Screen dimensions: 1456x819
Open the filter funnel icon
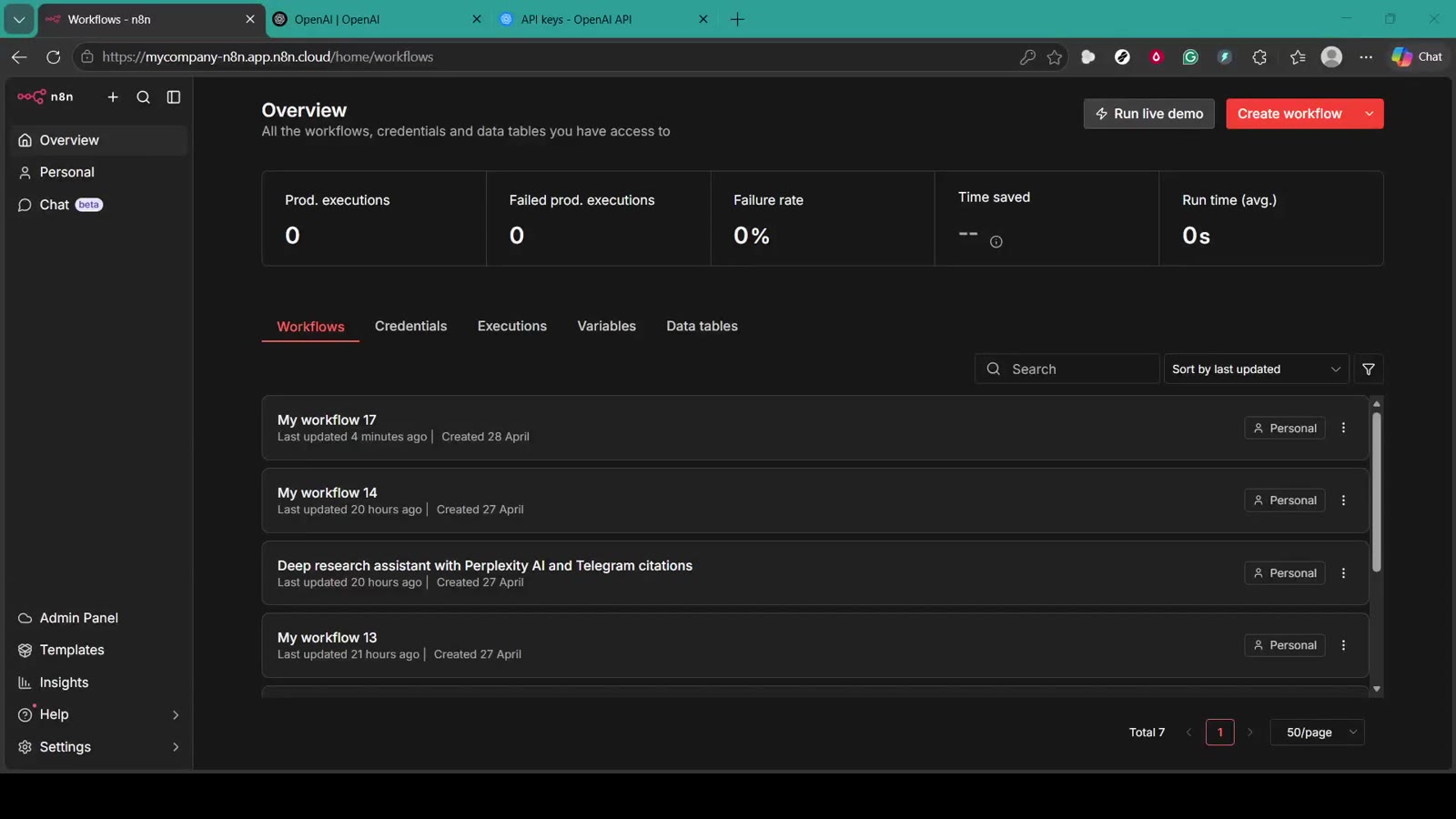(x=1369, y=369)
